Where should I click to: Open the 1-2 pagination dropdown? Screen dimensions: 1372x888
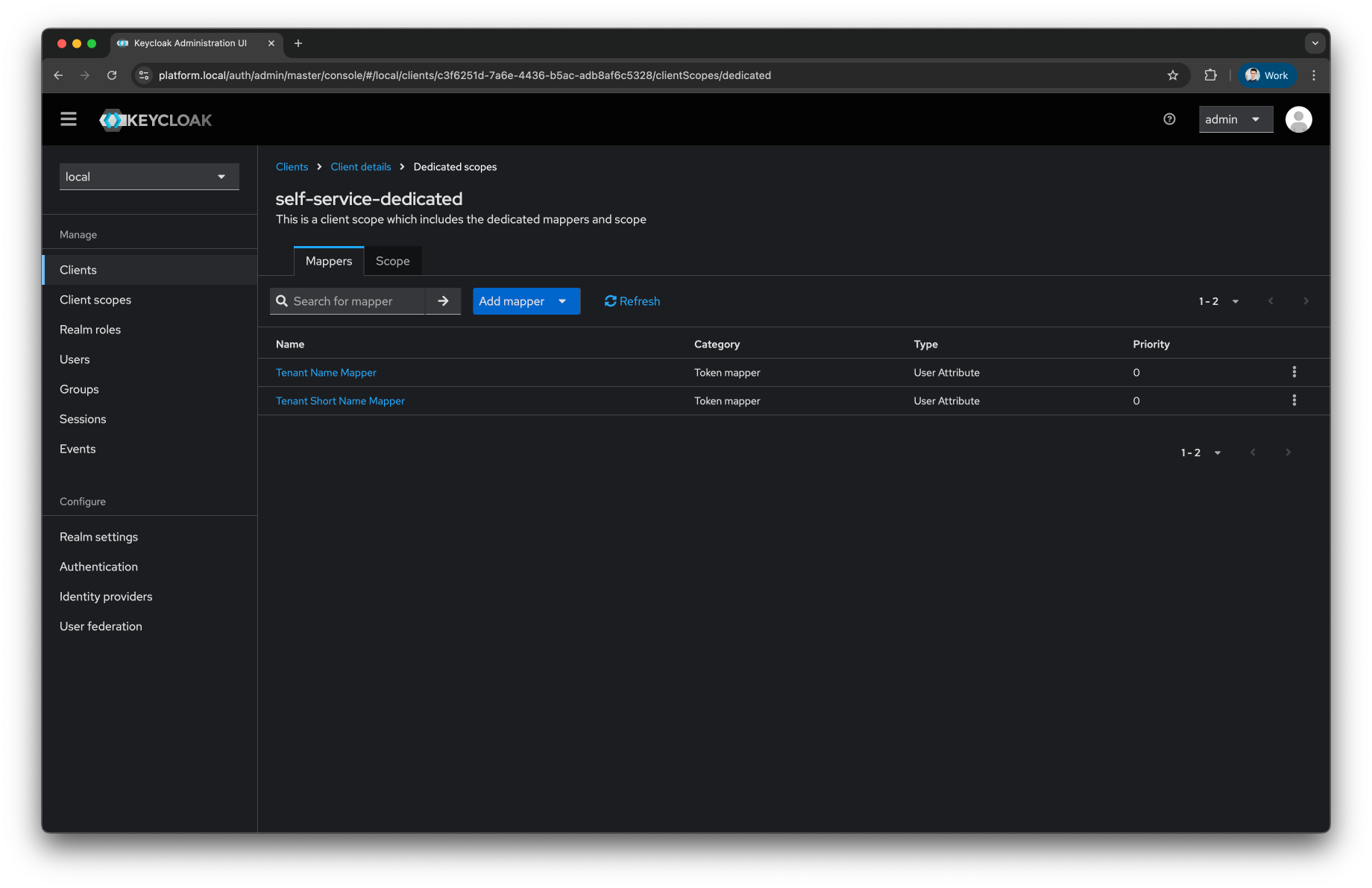click(x=1235, y=300)
